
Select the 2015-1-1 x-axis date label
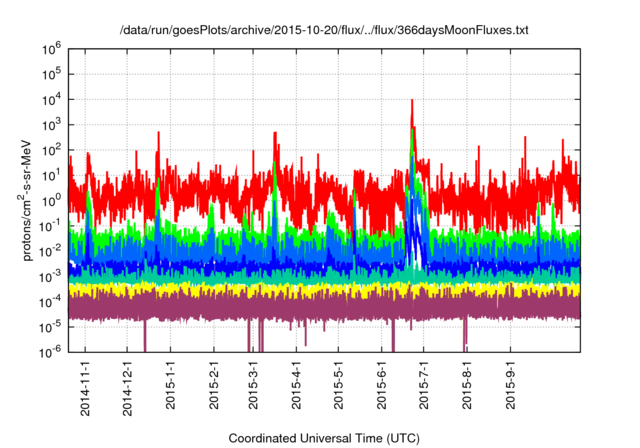click(x=170, y=385)
